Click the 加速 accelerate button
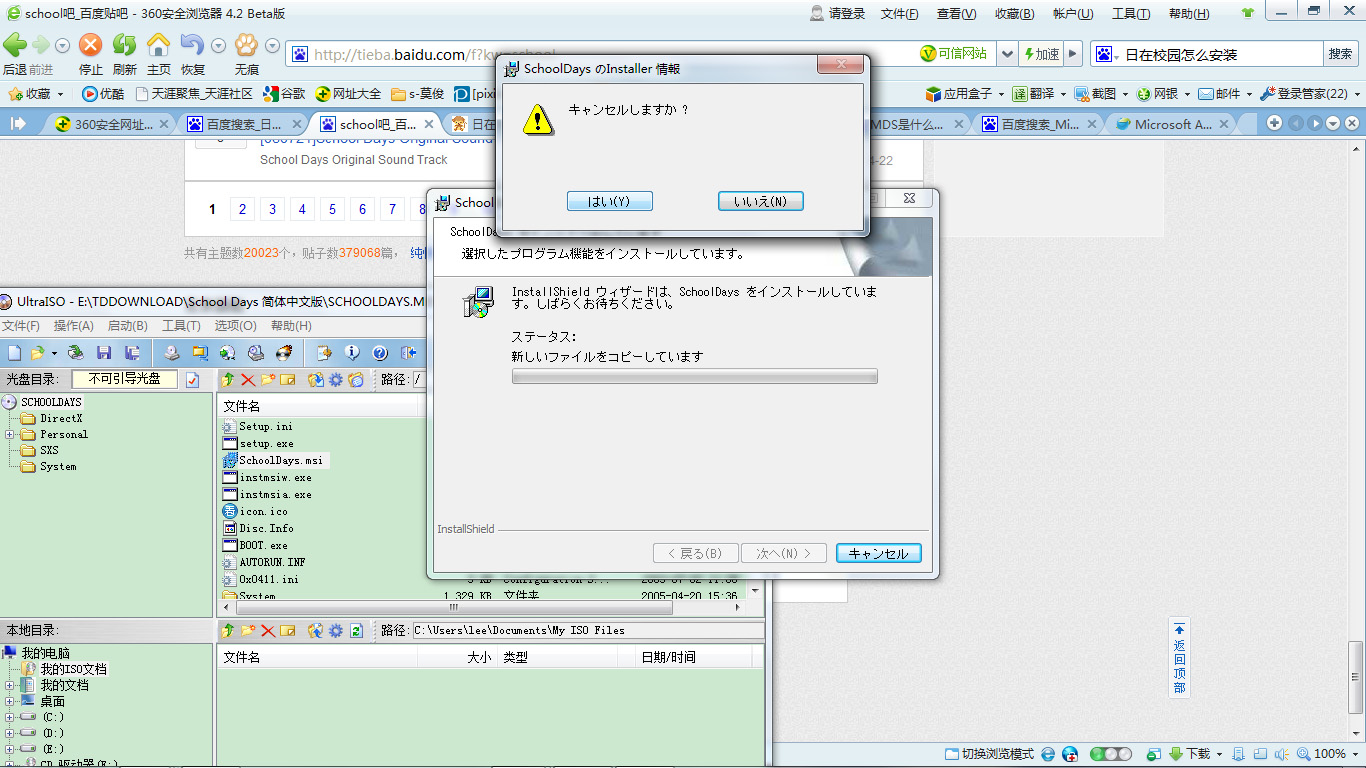 click(1040, 54)
